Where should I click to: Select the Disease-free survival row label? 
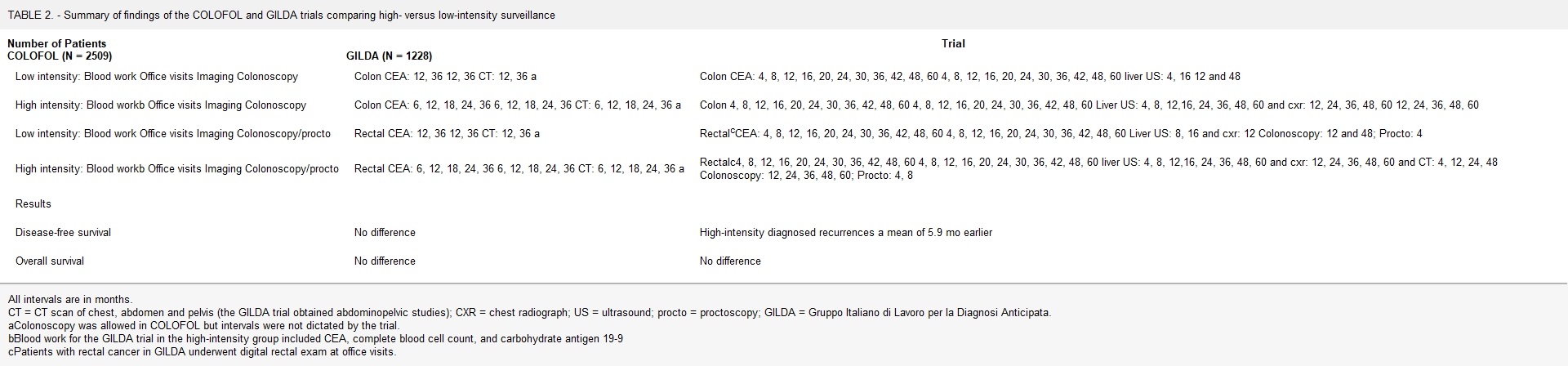click(63, 233)
